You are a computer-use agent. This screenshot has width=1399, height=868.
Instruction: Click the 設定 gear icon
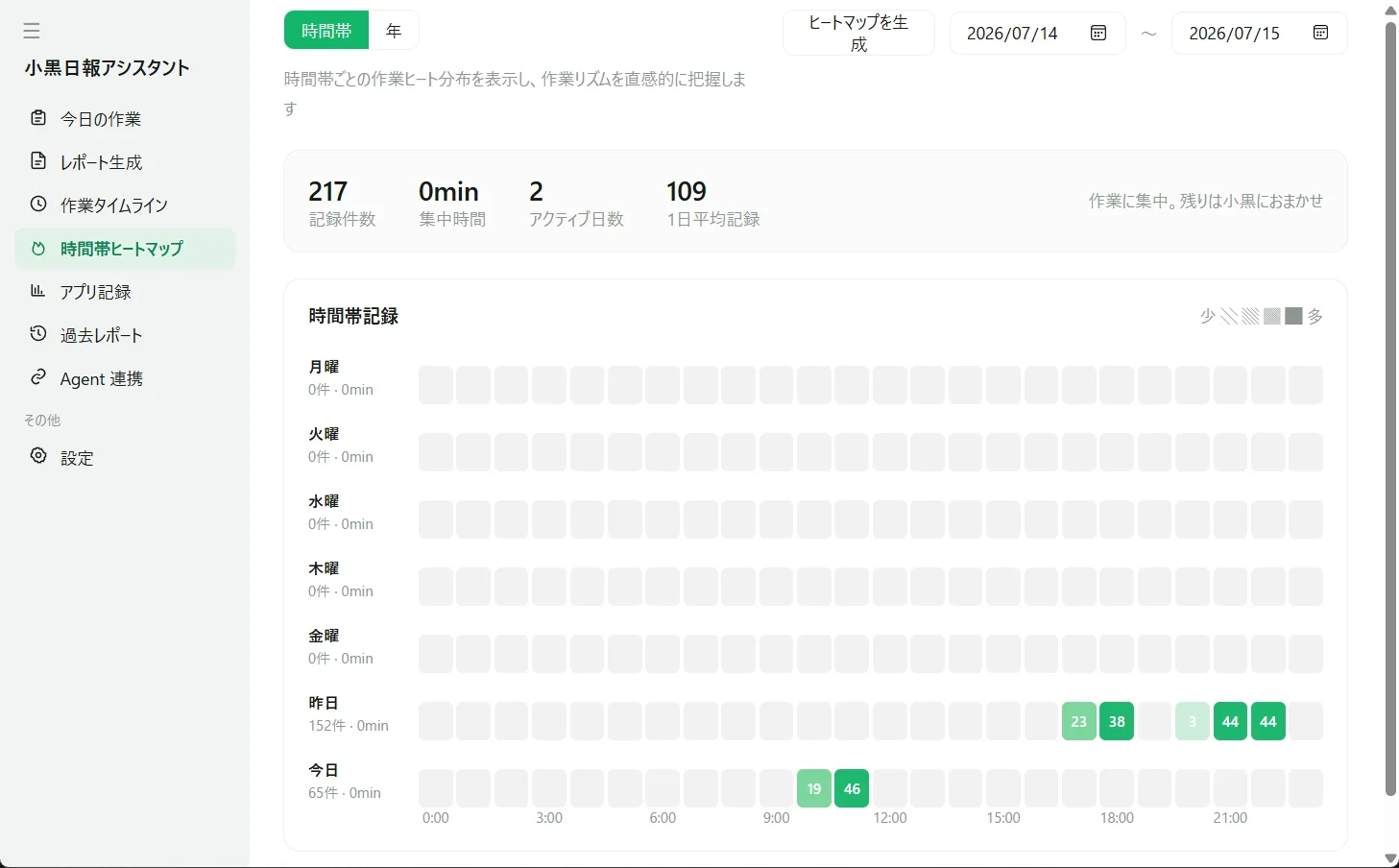[x=38, y=457]
